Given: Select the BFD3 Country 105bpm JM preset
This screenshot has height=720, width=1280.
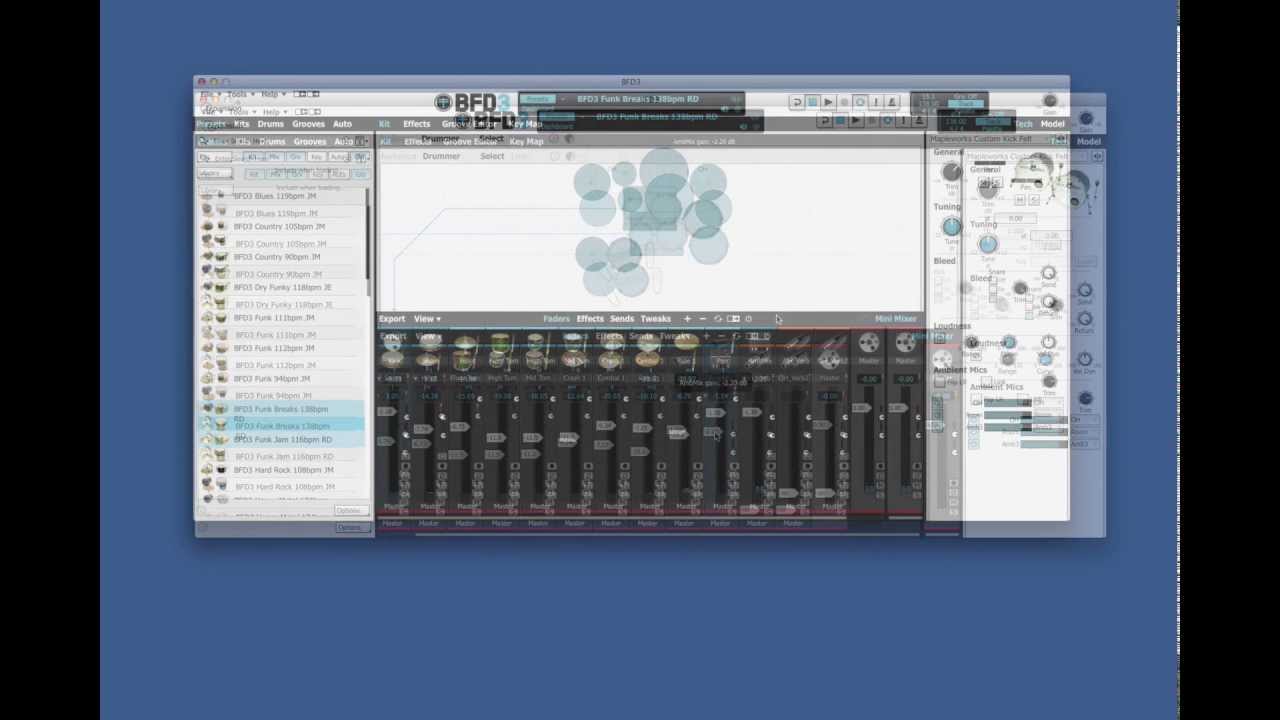Looking at the screenshot, I should pos(279,226).
